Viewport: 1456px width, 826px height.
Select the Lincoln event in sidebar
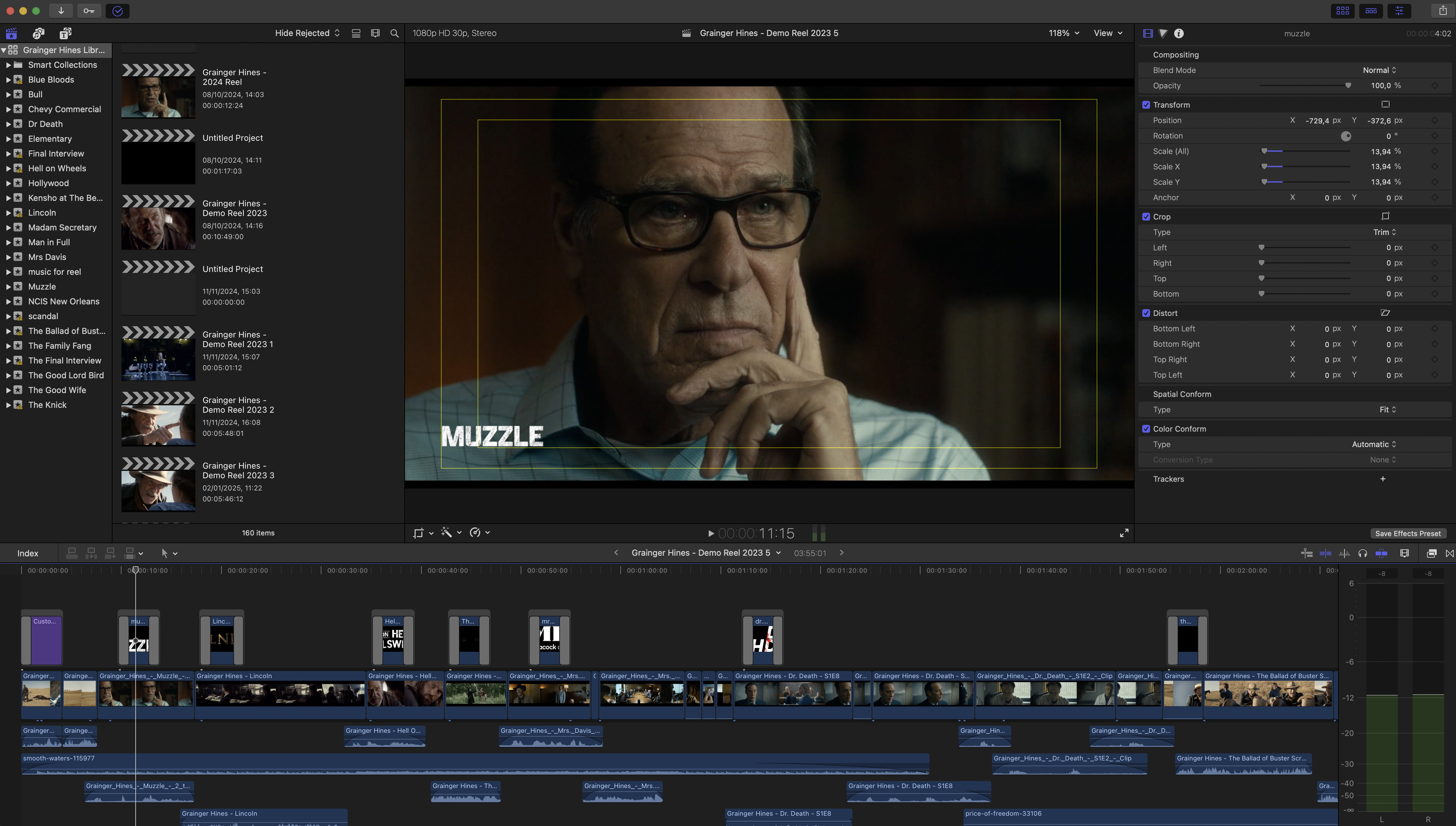[x=42, y=213]
